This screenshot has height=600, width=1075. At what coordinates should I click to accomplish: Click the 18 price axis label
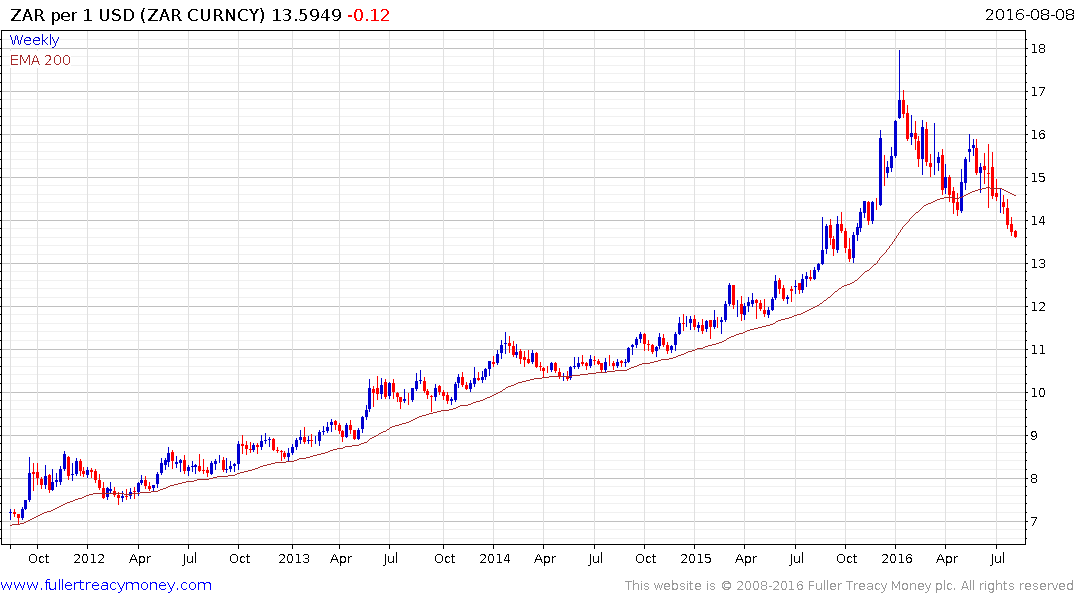click(x=1037, y=49)
